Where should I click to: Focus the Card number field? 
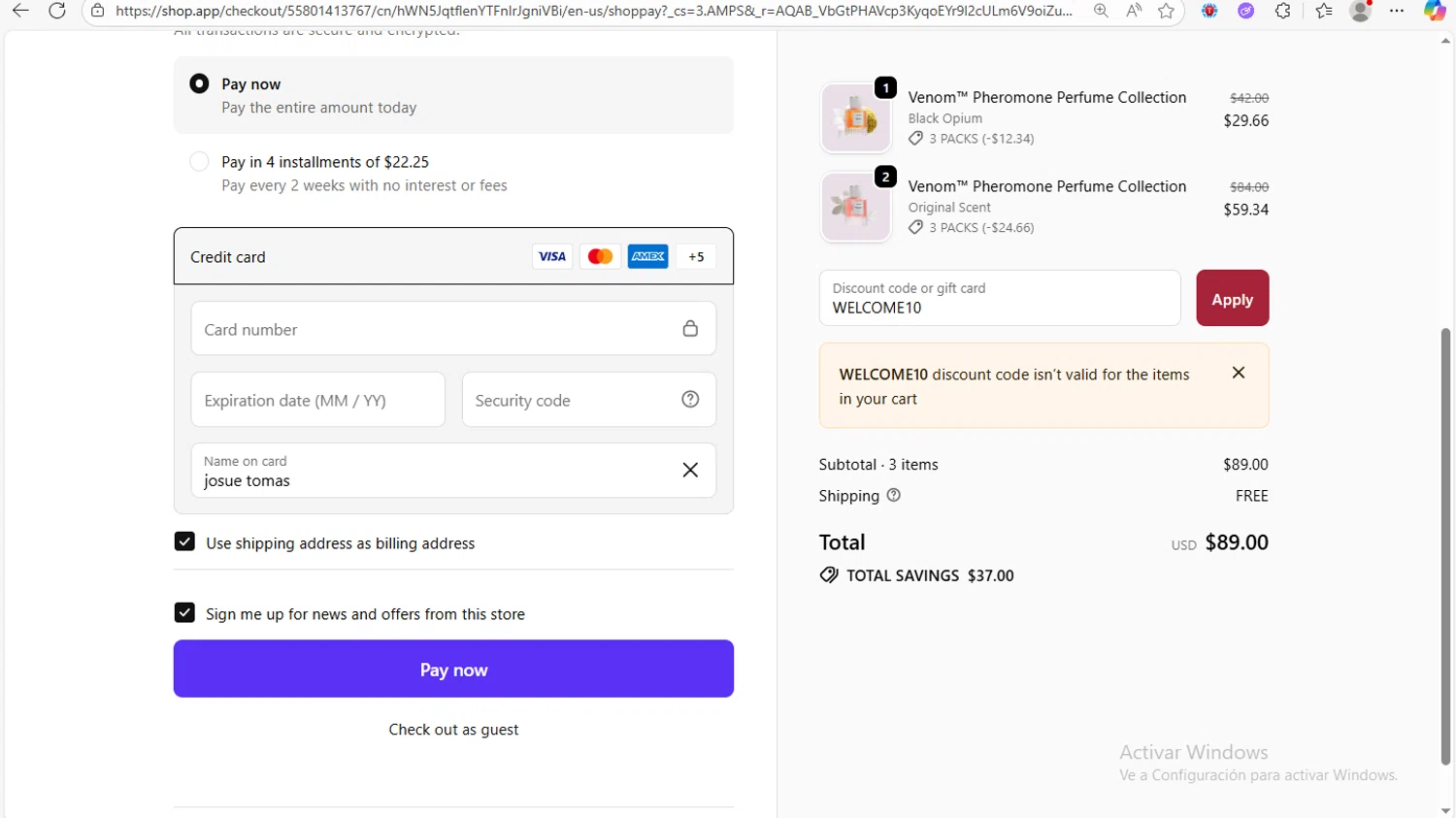coord(453,328)
